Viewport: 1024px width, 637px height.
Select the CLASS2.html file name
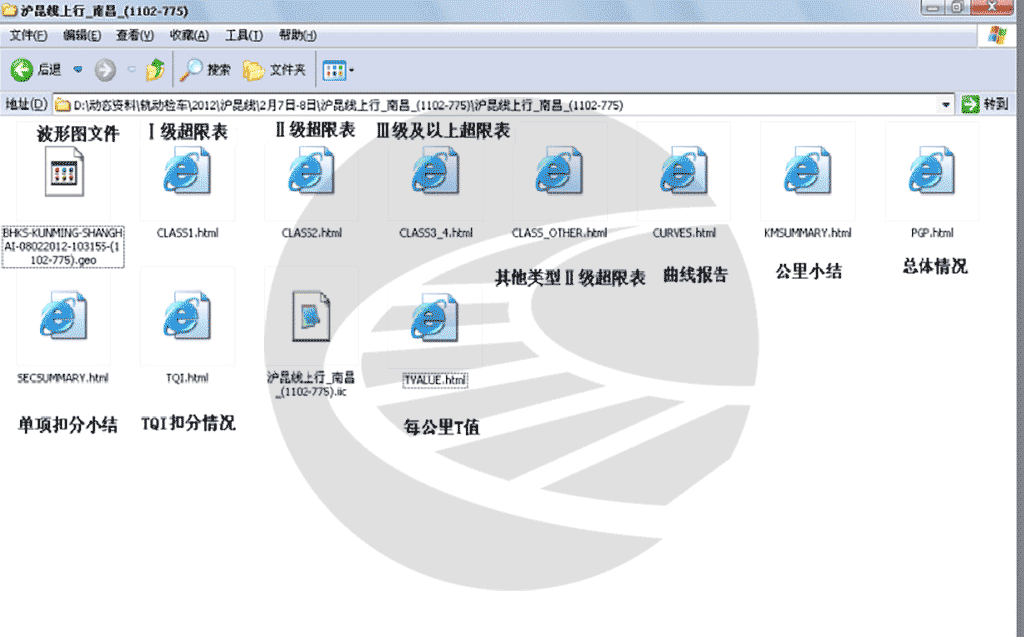312,233
